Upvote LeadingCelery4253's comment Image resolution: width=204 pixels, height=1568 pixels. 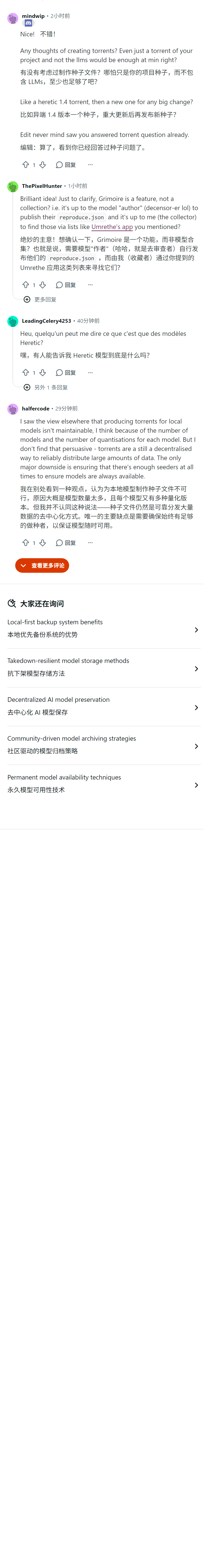point(26,373)
